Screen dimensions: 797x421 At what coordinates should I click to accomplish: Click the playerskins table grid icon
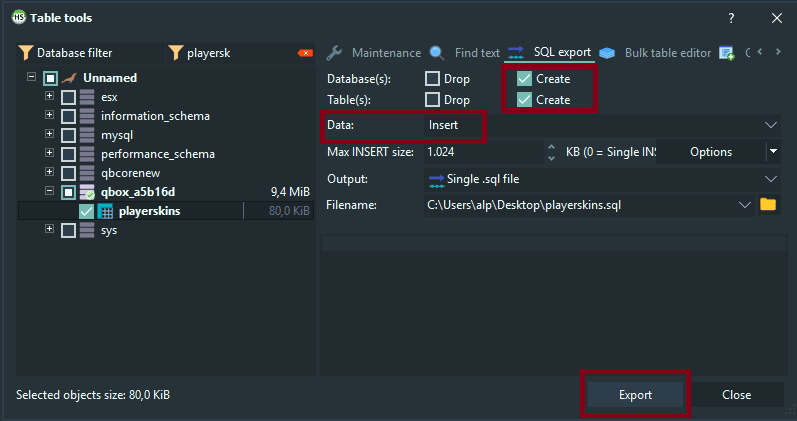(105, 211)
